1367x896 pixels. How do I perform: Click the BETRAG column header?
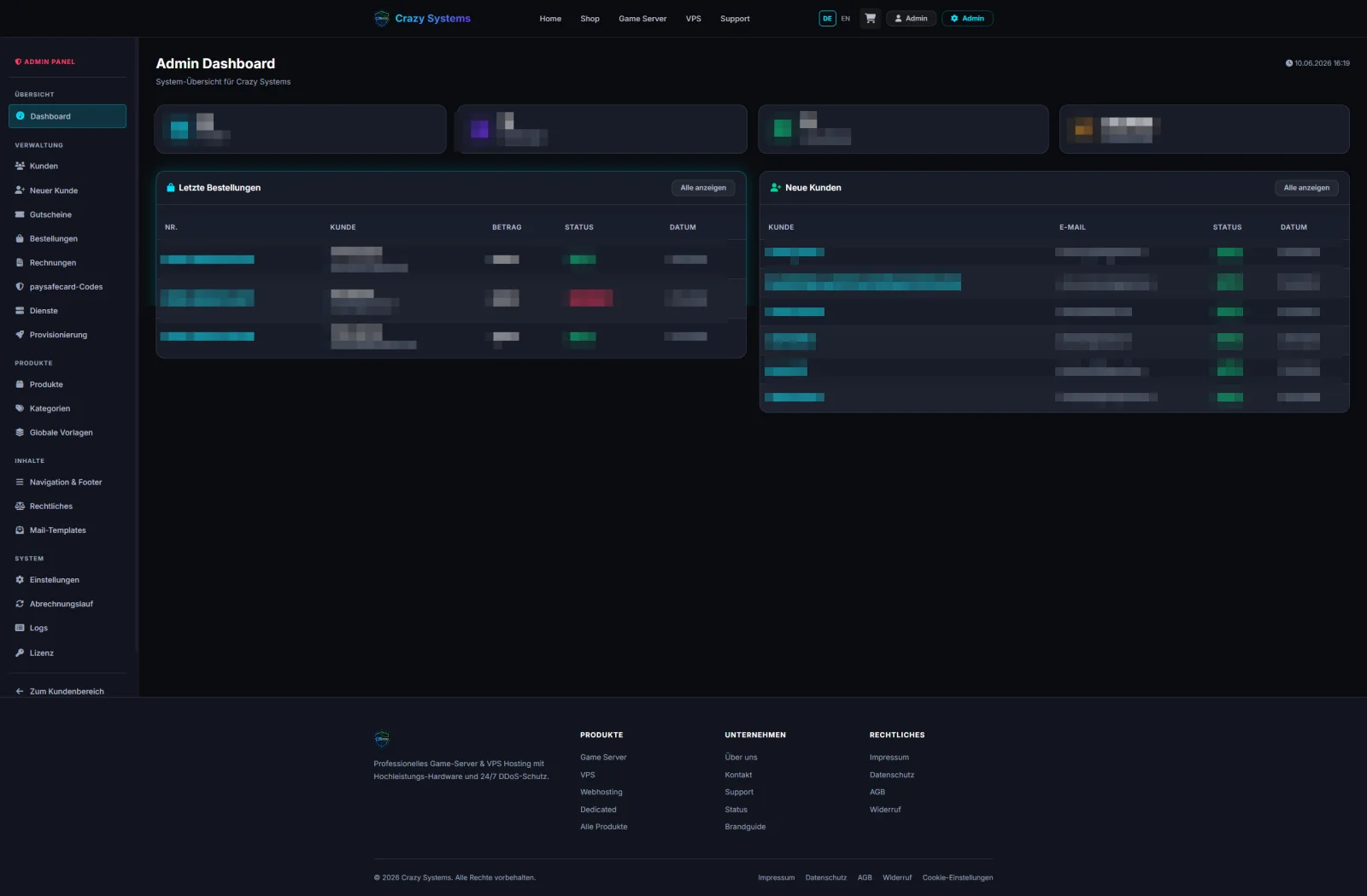point(507,227)
